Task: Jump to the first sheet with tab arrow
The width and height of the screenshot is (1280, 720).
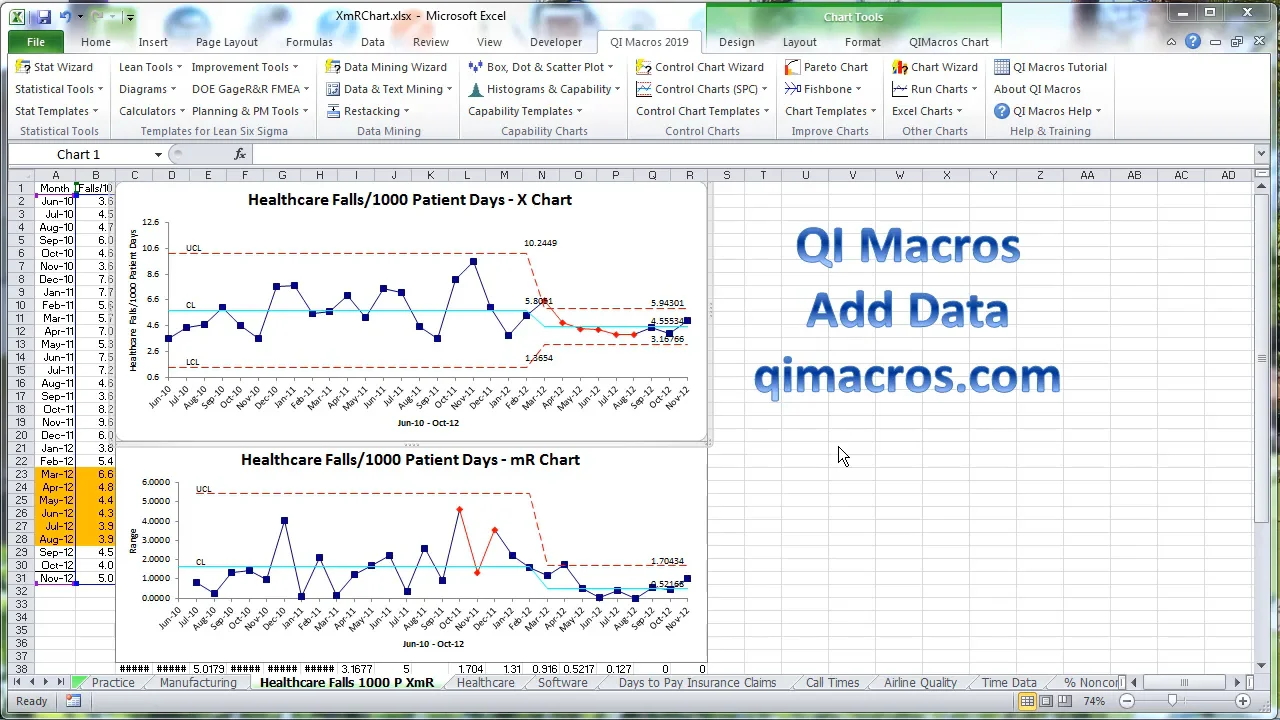Action: click(16, 682)
